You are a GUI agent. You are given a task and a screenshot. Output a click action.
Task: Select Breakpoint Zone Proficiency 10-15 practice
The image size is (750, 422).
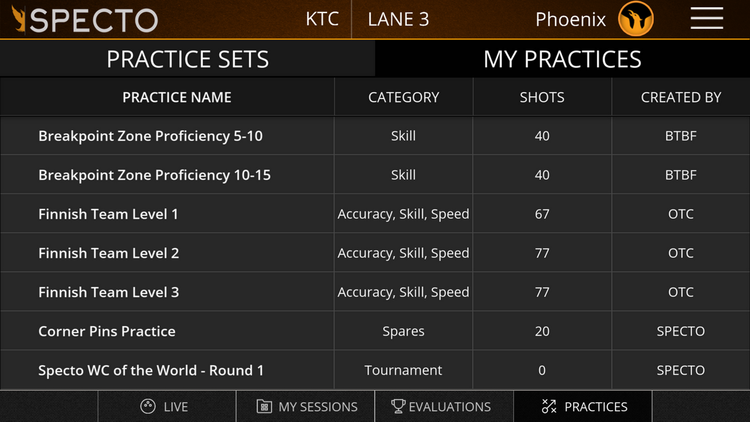(x=375, y=175)
